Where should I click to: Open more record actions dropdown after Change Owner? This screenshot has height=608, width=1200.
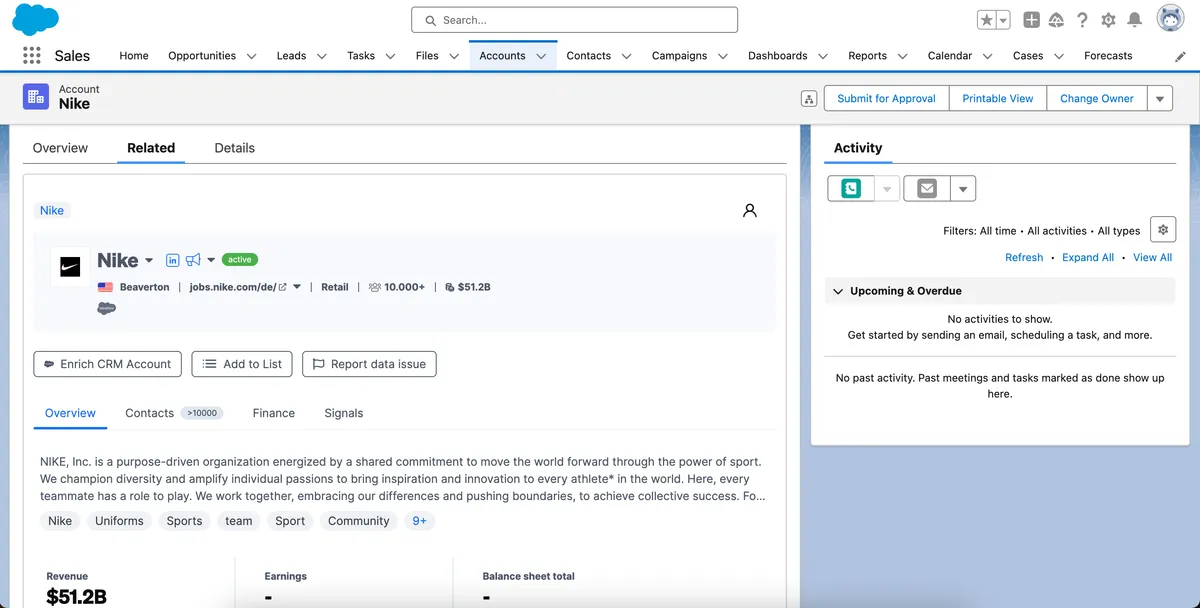click(x=1160, y=98)
